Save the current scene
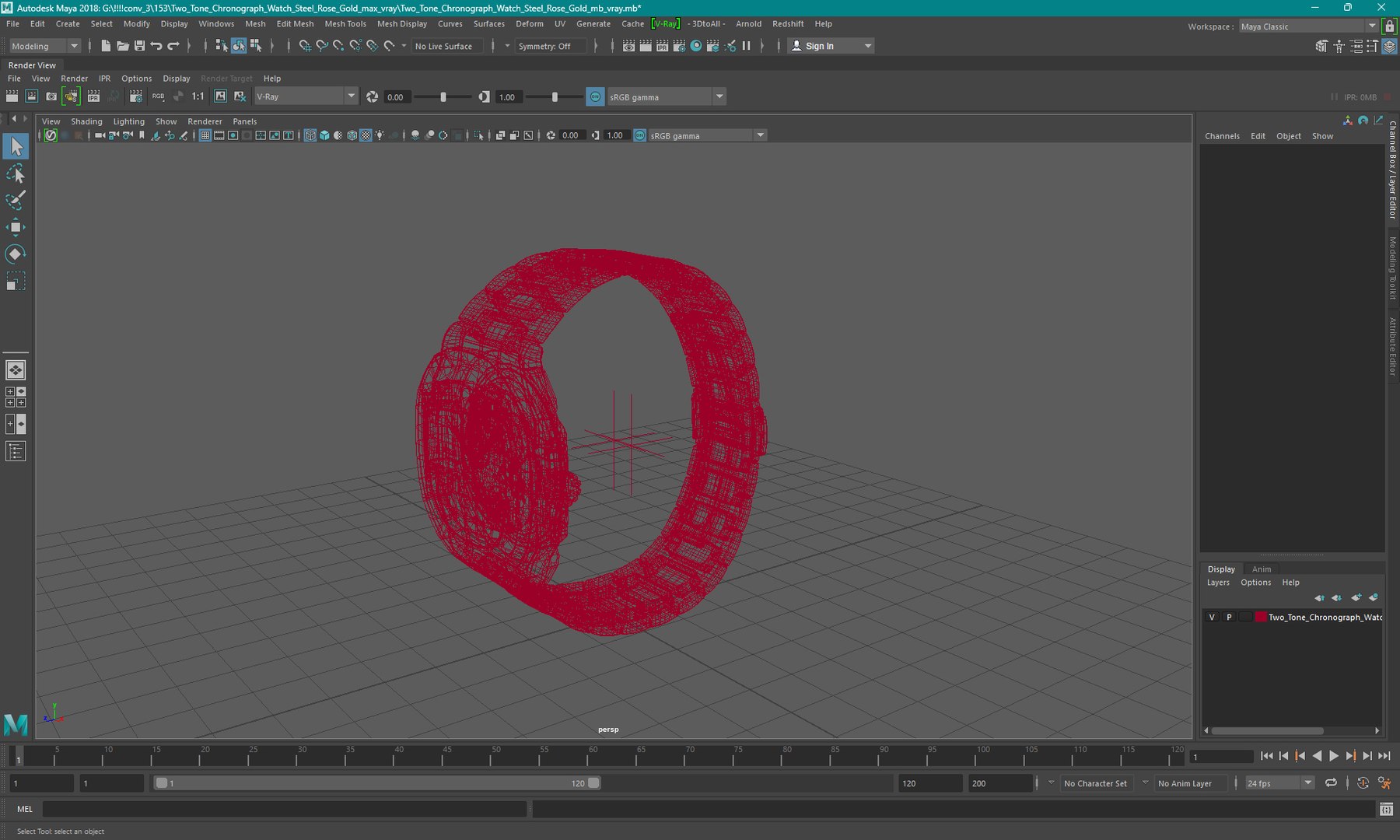This screenshot has height=840, width=1400. (139, 46)
